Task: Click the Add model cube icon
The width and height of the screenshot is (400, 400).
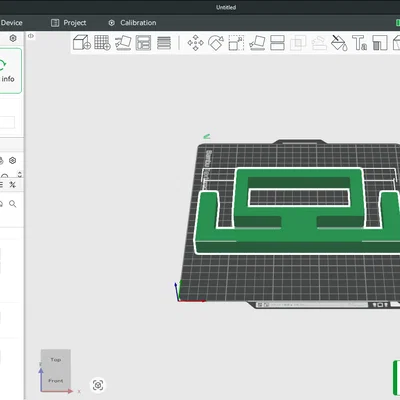Action: [x=82, y=43]
